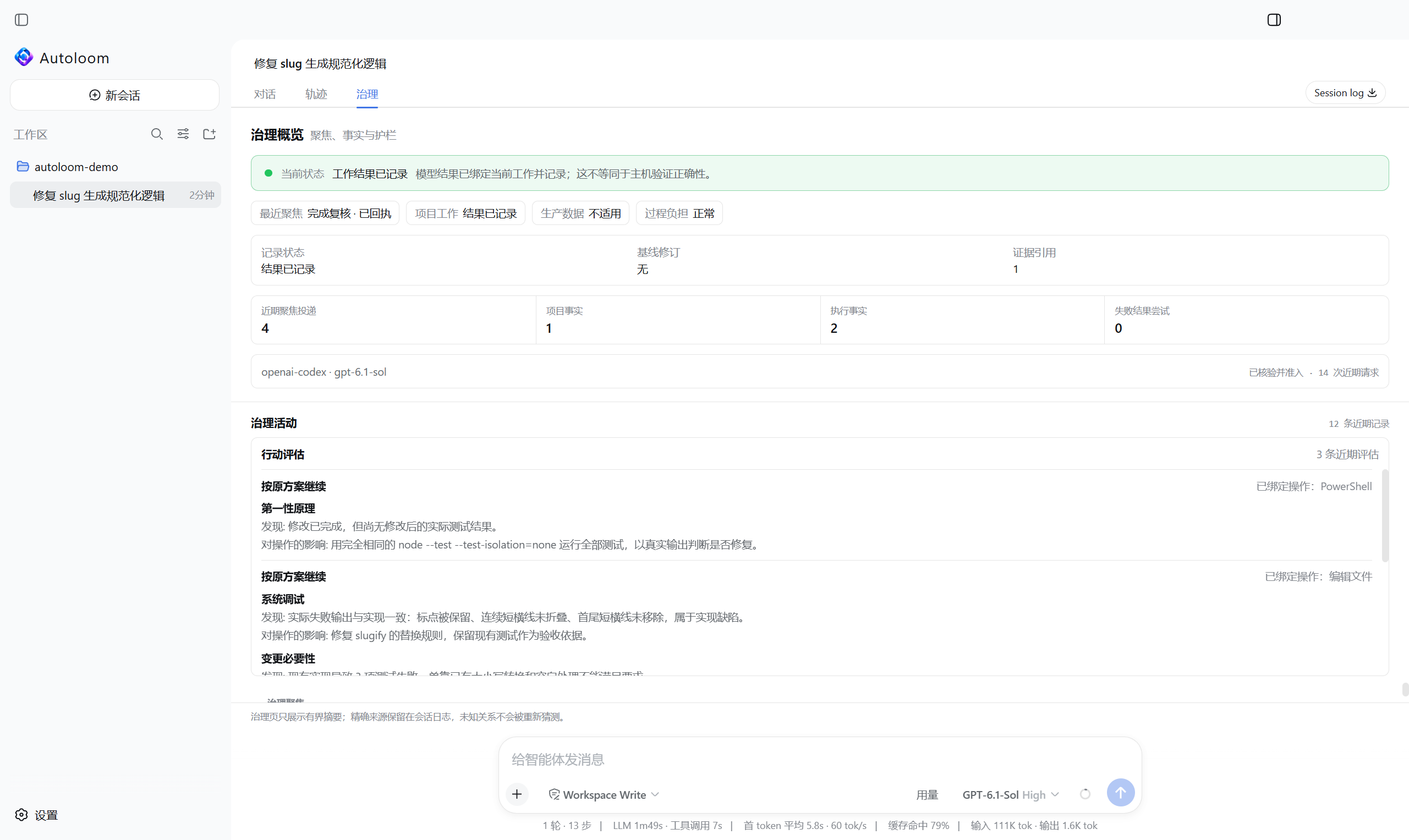Click the 当前状态 green status banner
The image size is (1409, 840).
click(820, 173)
